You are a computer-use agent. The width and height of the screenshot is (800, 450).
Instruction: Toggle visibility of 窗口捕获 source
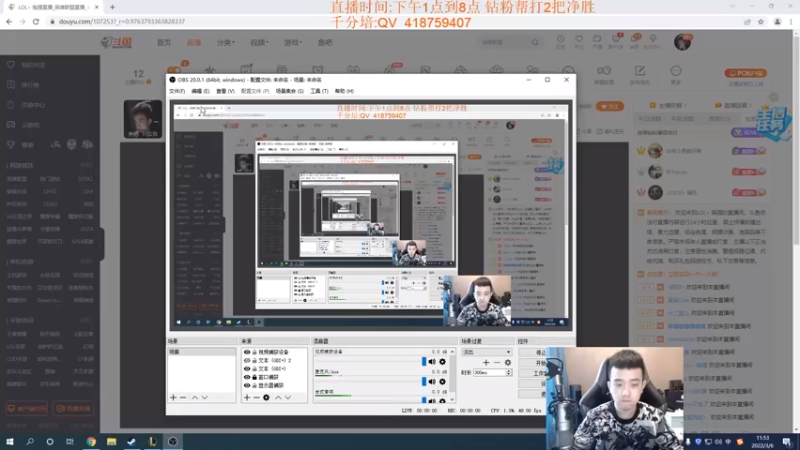coord(247,377)
